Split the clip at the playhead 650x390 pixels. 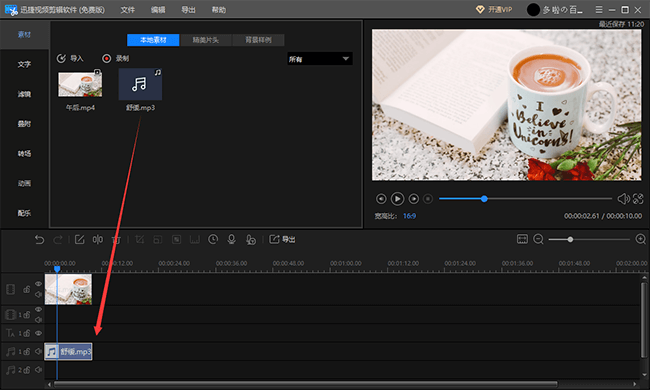(x=98, y=240)
